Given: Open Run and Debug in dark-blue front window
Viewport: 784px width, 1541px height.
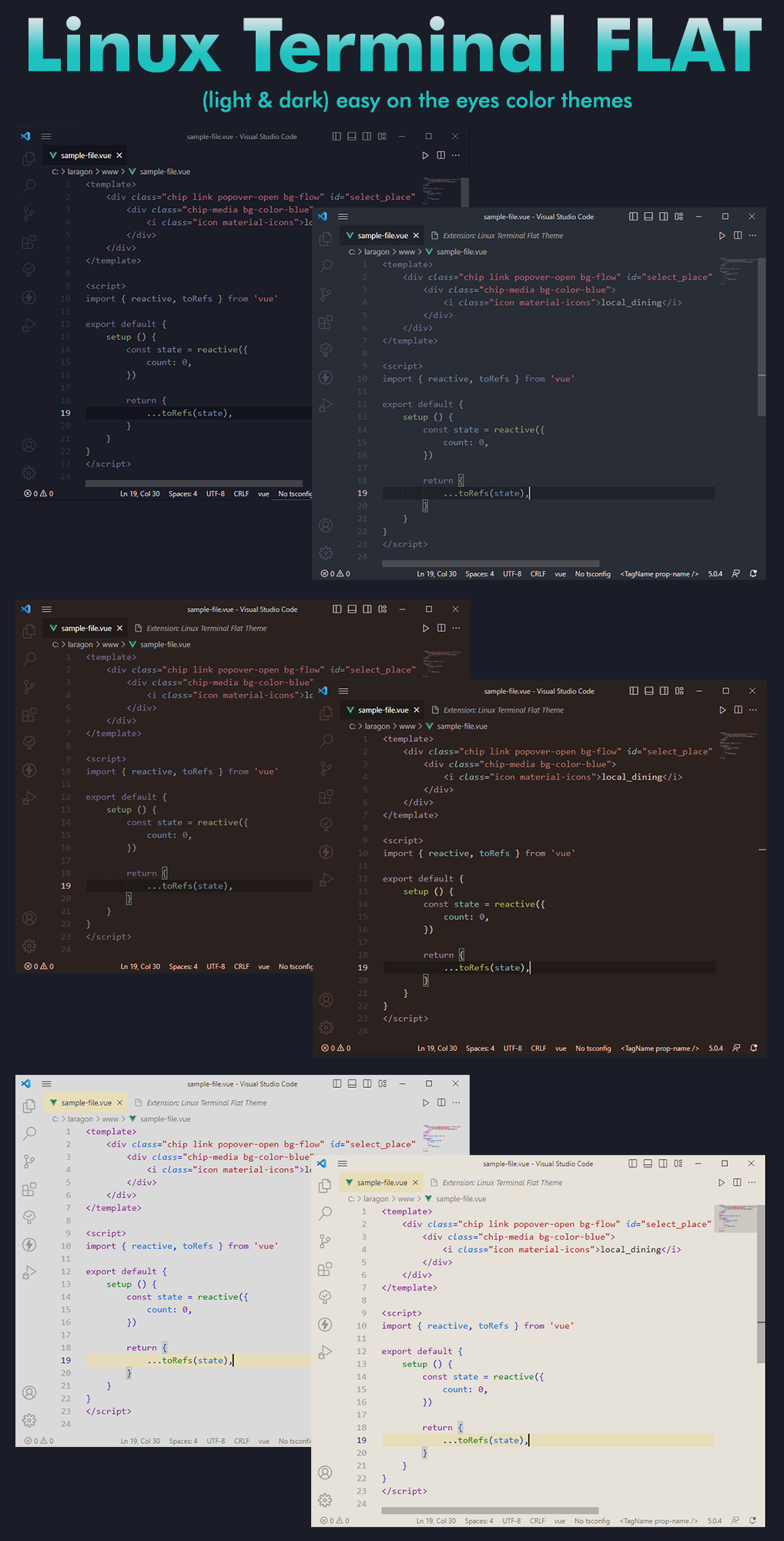Looking at the screenshot, I should point(326,405).
